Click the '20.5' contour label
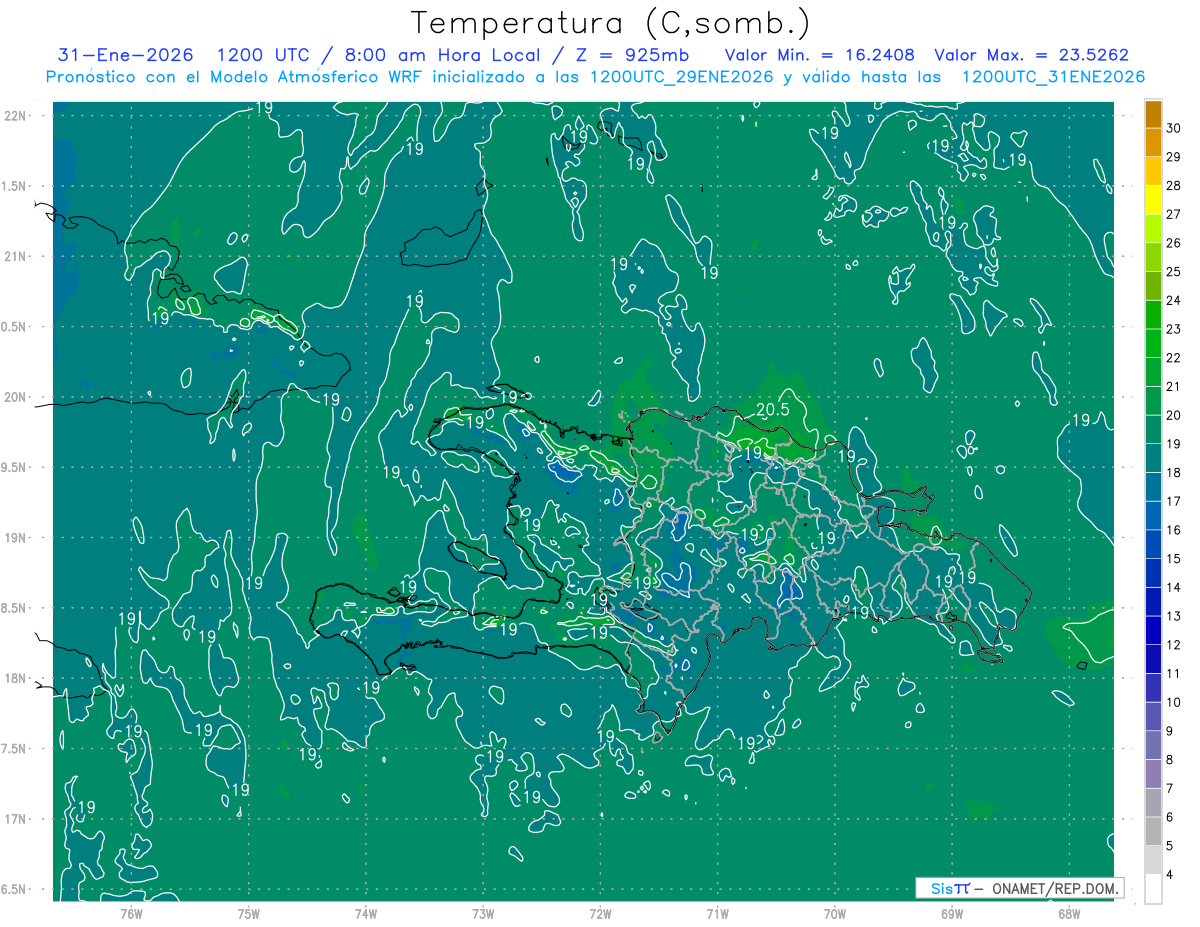Screen dimensions: 1200x927 pyautogui.click(x=773, y=409)
